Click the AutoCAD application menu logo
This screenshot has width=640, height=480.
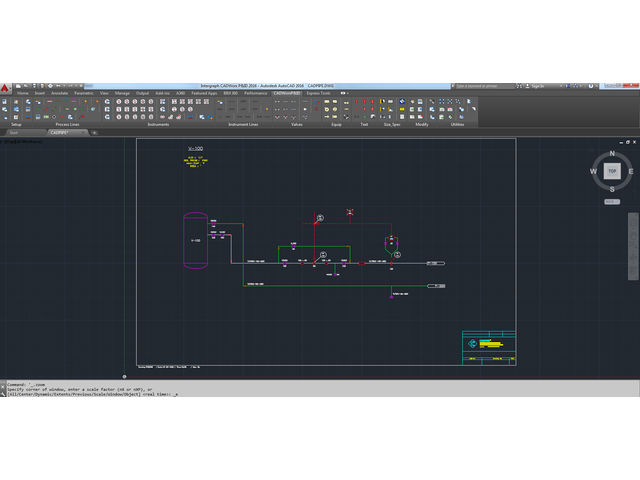(7, 90)
